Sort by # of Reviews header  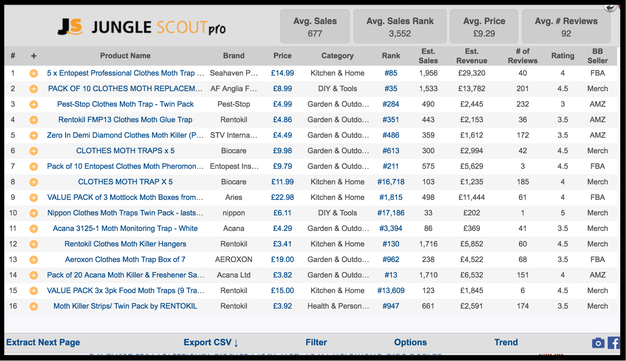click(523, 56)
